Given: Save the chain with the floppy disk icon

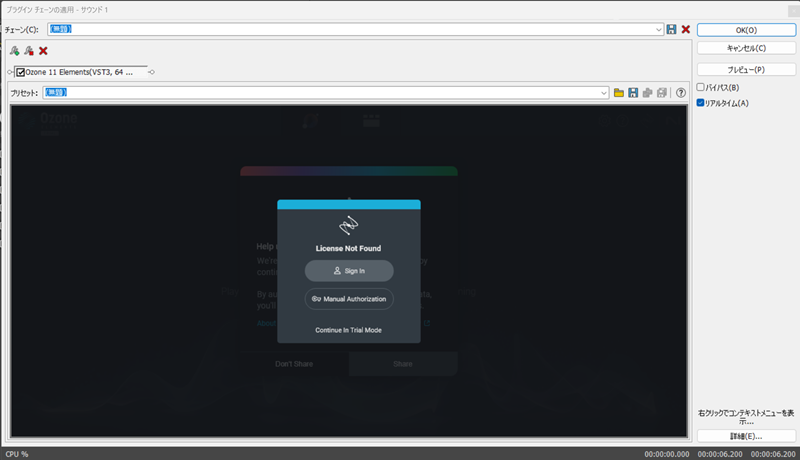Looking at the screenshot, I should (x=671, y=30).
